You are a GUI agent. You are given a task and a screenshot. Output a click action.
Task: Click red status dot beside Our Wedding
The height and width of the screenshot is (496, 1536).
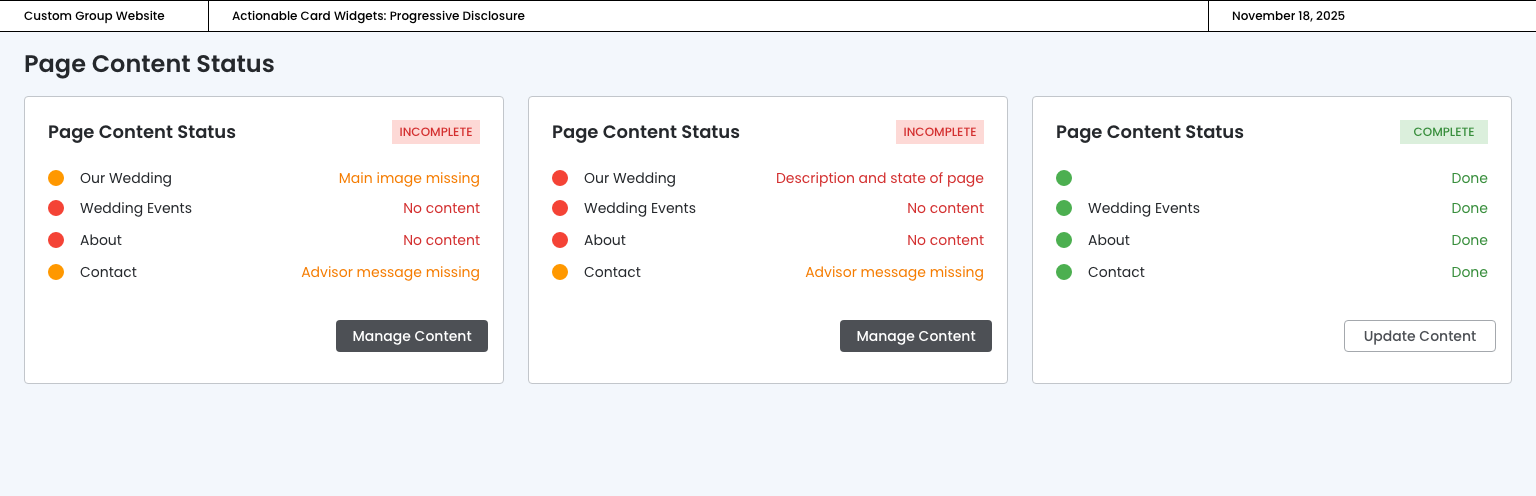click(560, 178)
